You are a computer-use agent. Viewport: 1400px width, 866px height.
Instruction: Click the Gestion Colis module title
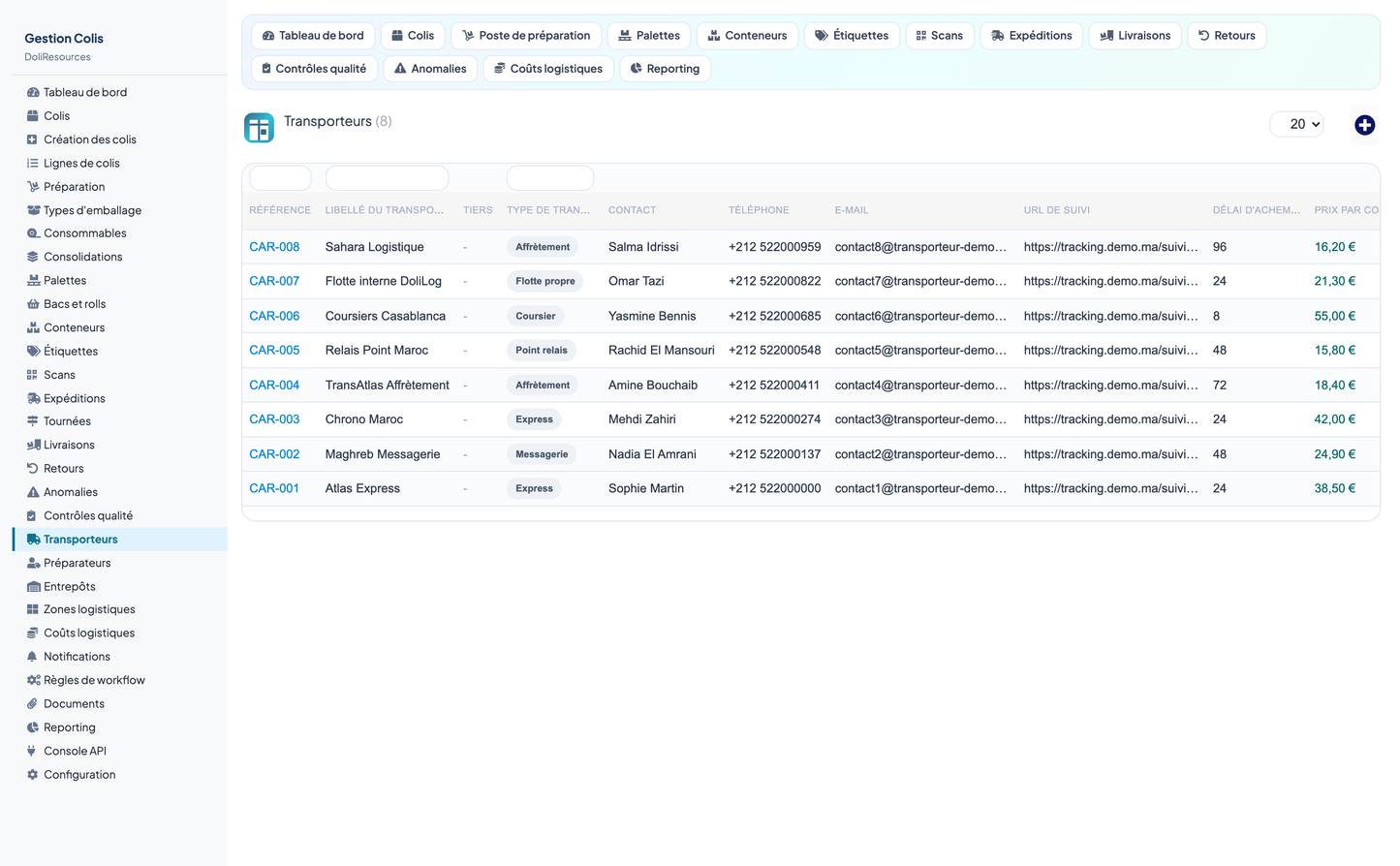(x=64, y=39)
